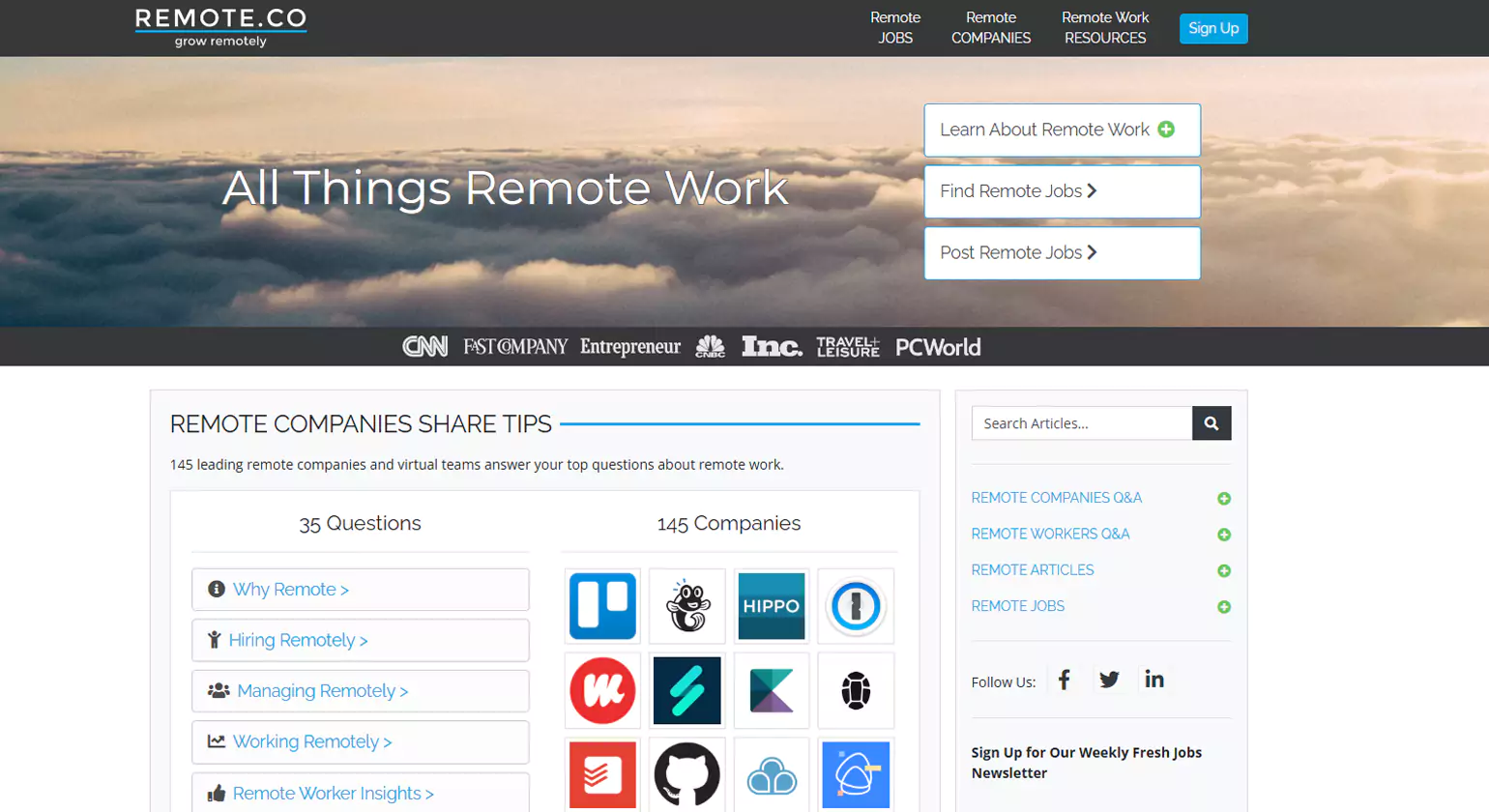
Task: Click the Find Remote Jobs button
Action: click(x=1061, y=190)
